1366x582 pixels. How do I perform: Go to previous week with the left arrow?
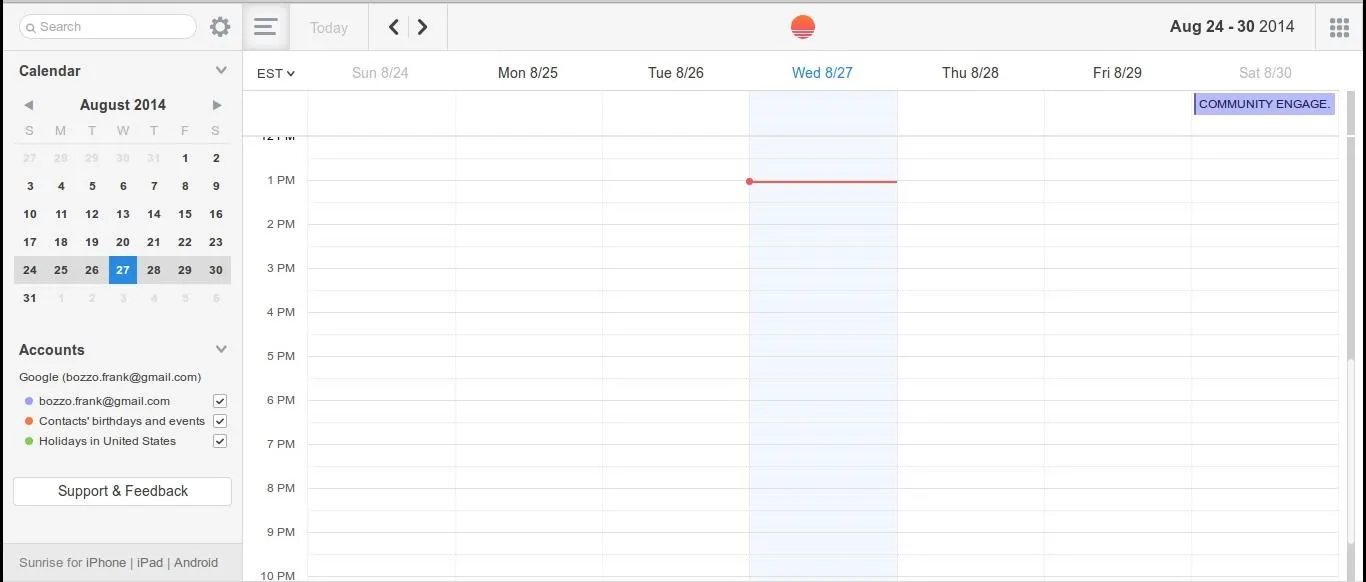pyautogui.click(x=394, y=27)
